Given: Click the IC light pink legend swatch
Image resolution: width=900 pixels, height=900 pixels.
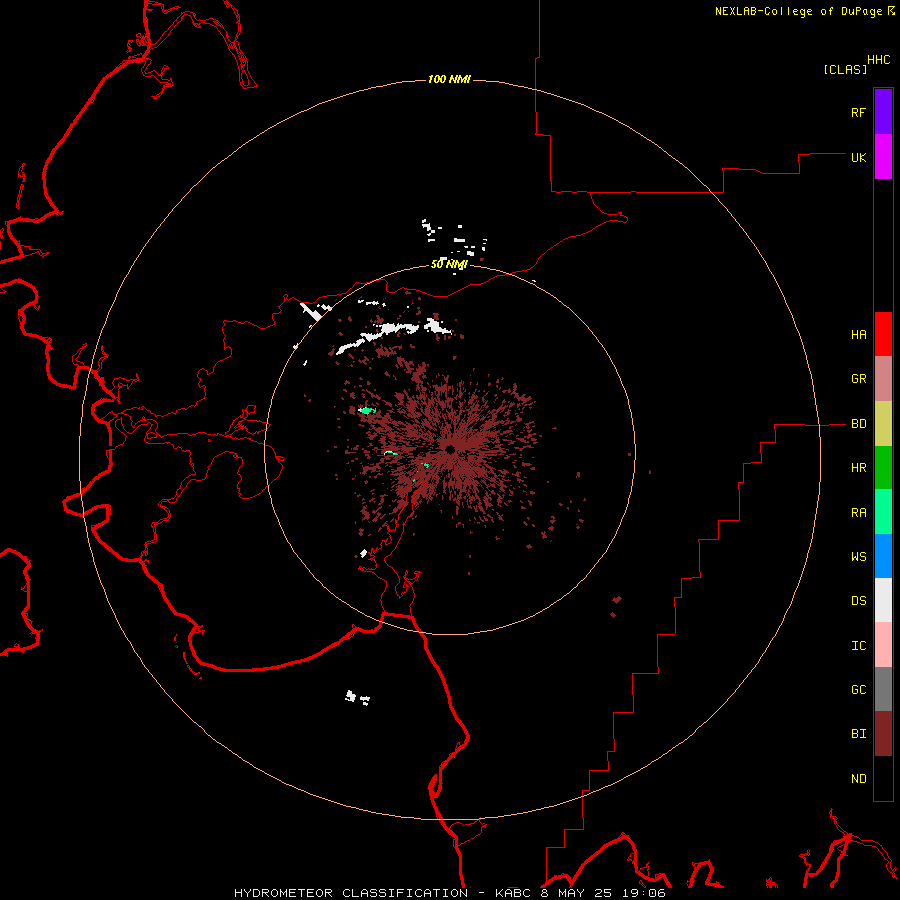Looking at the screenshot, I should point(883,645).
